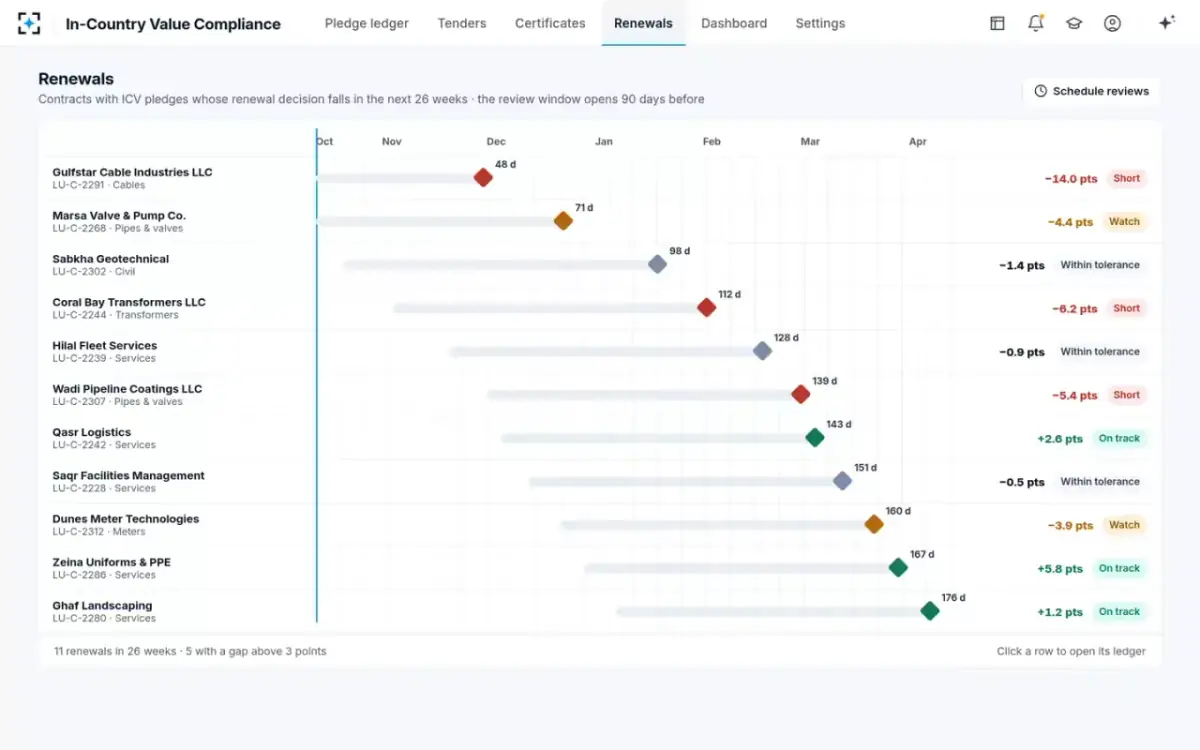This screenshot has width=1200, height=750.
Task: Select the Renewals tab
Action: coord(643,23)
